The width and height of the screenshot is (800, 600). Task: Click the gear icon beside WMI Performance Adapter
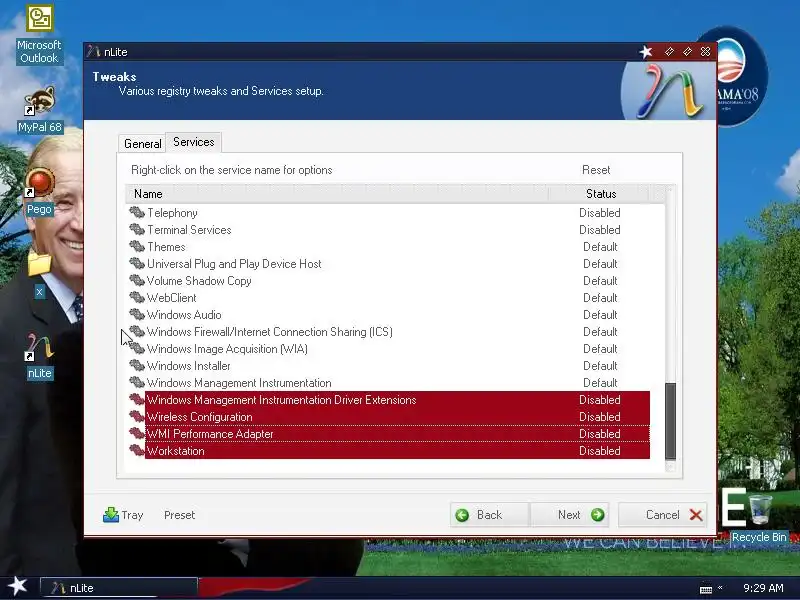[x=137, y=433]
